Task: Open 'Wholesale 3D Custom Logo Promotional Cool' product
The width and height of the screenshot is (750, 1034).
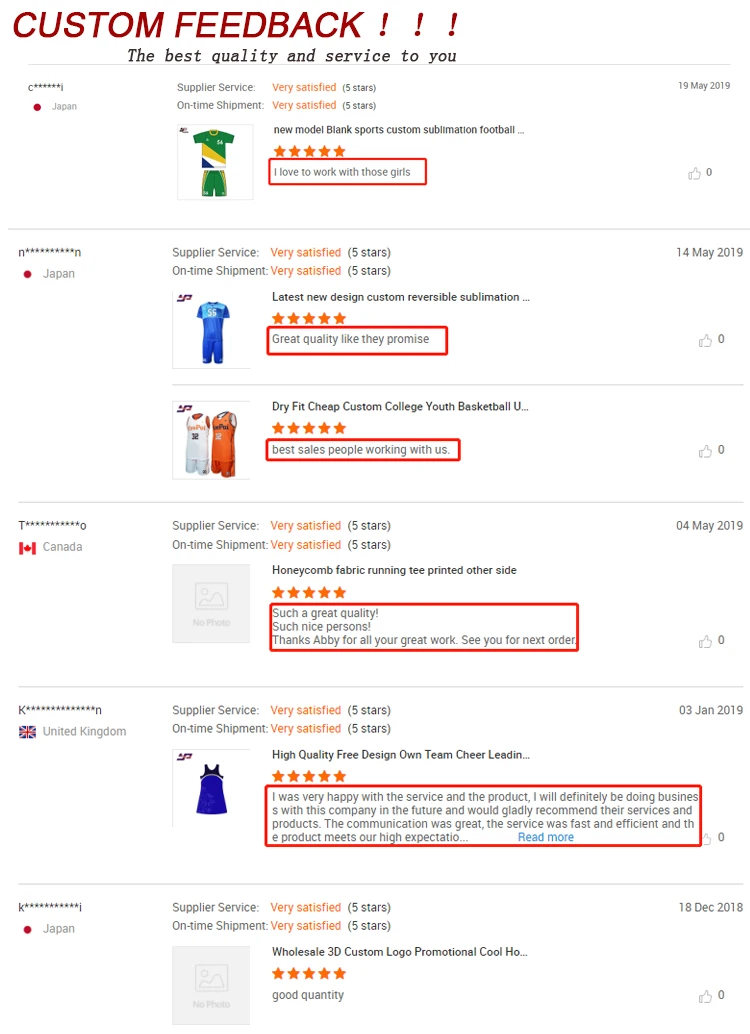Action: (x=400, y=952)
